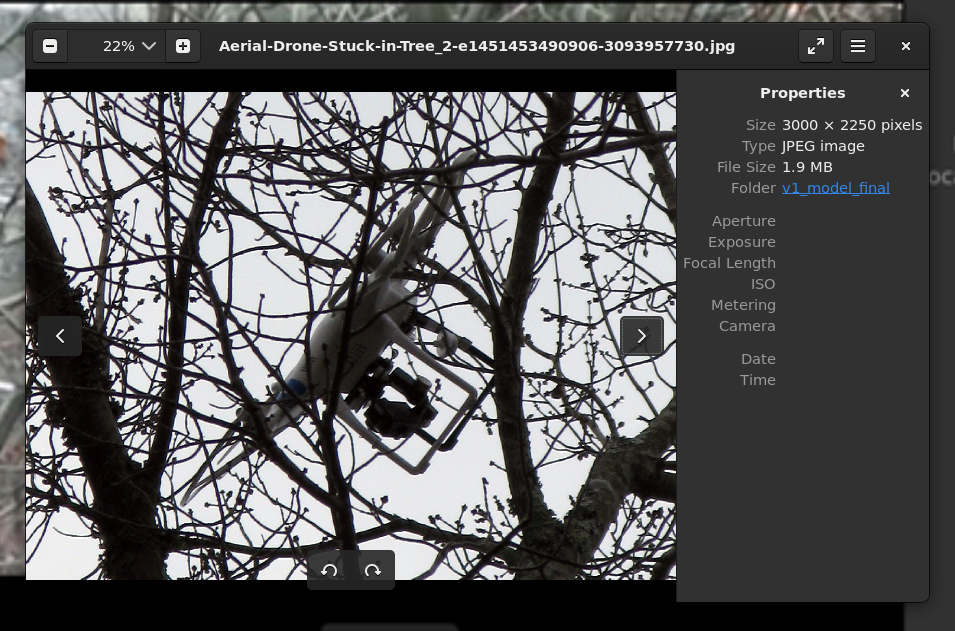Rotate image counter-clockwise
Viewport: 955px width, 631px height.
point(329,571)
